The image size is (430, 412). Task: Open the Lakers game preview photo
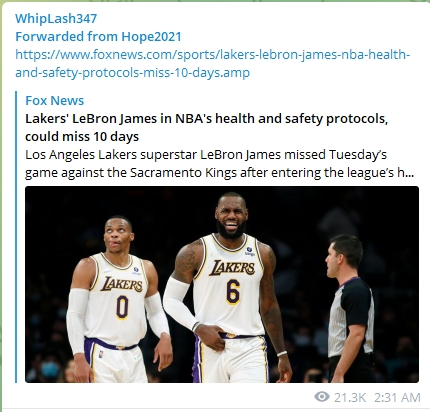[x=222, y=284]
